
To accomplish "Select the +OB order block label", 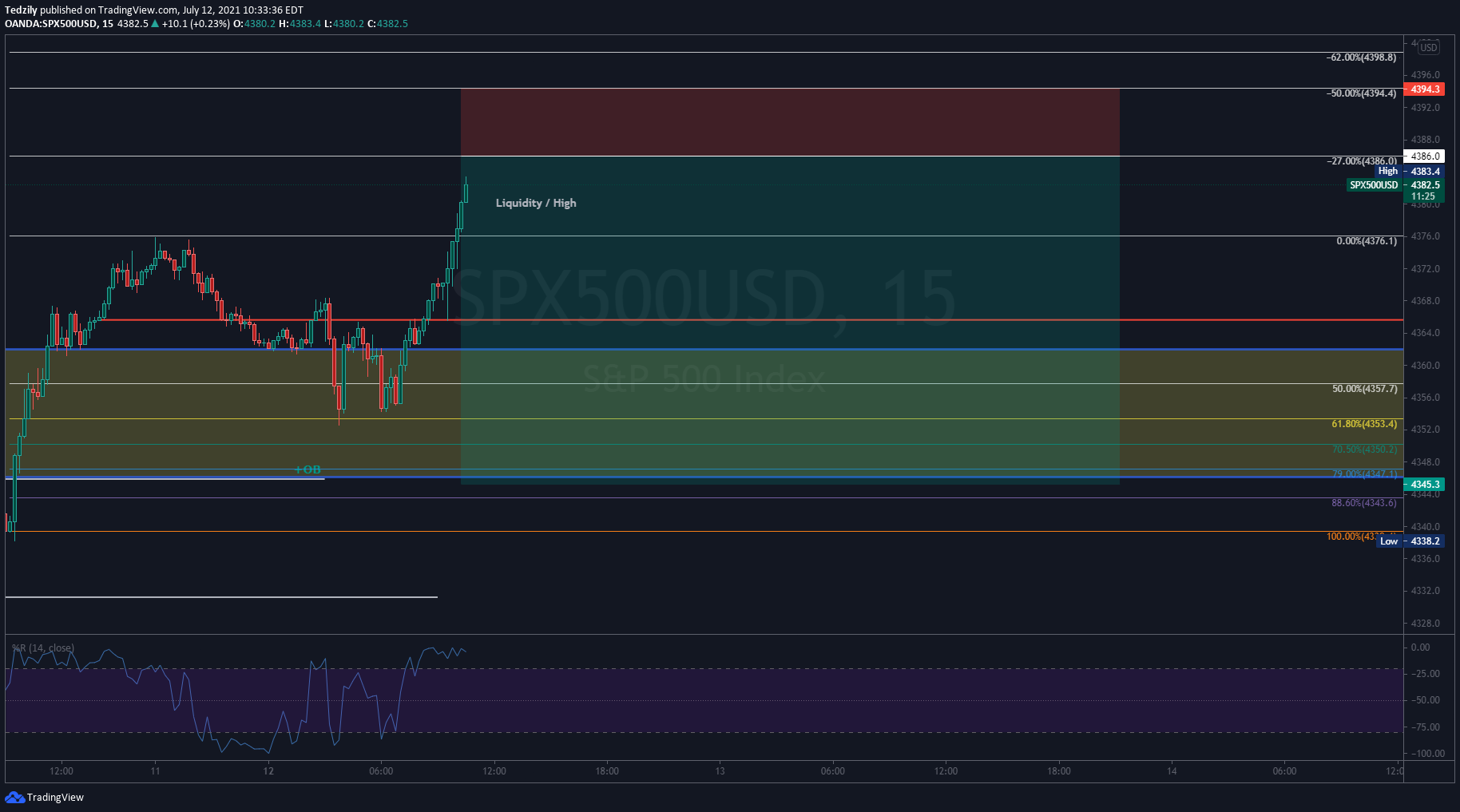I will coord(307,469).
